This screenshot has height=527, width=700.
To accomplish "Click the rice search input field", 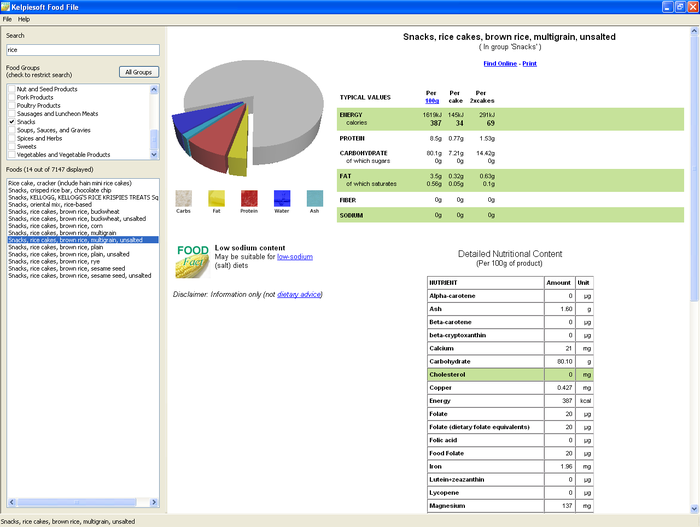I will pos(82,49).
